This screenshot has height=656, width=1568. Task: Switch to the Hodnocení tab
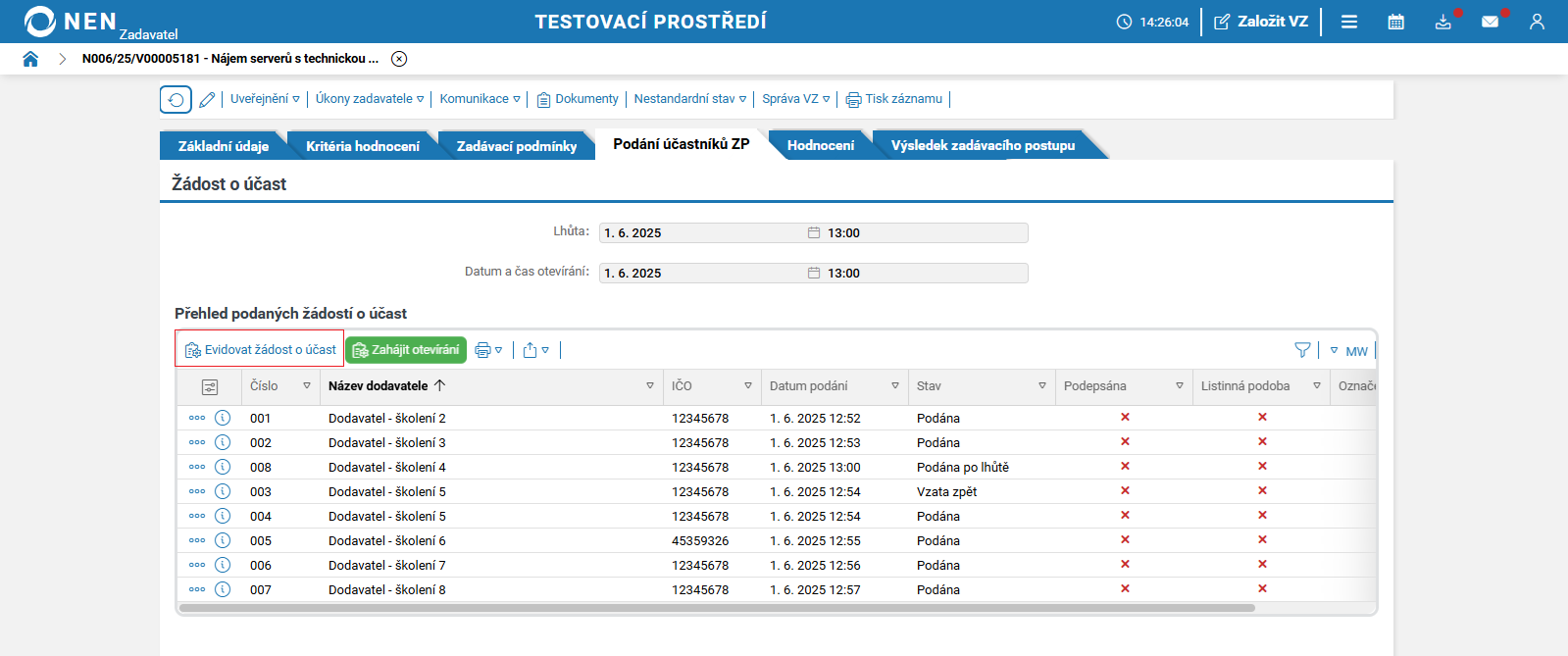(x=820, y=145)
